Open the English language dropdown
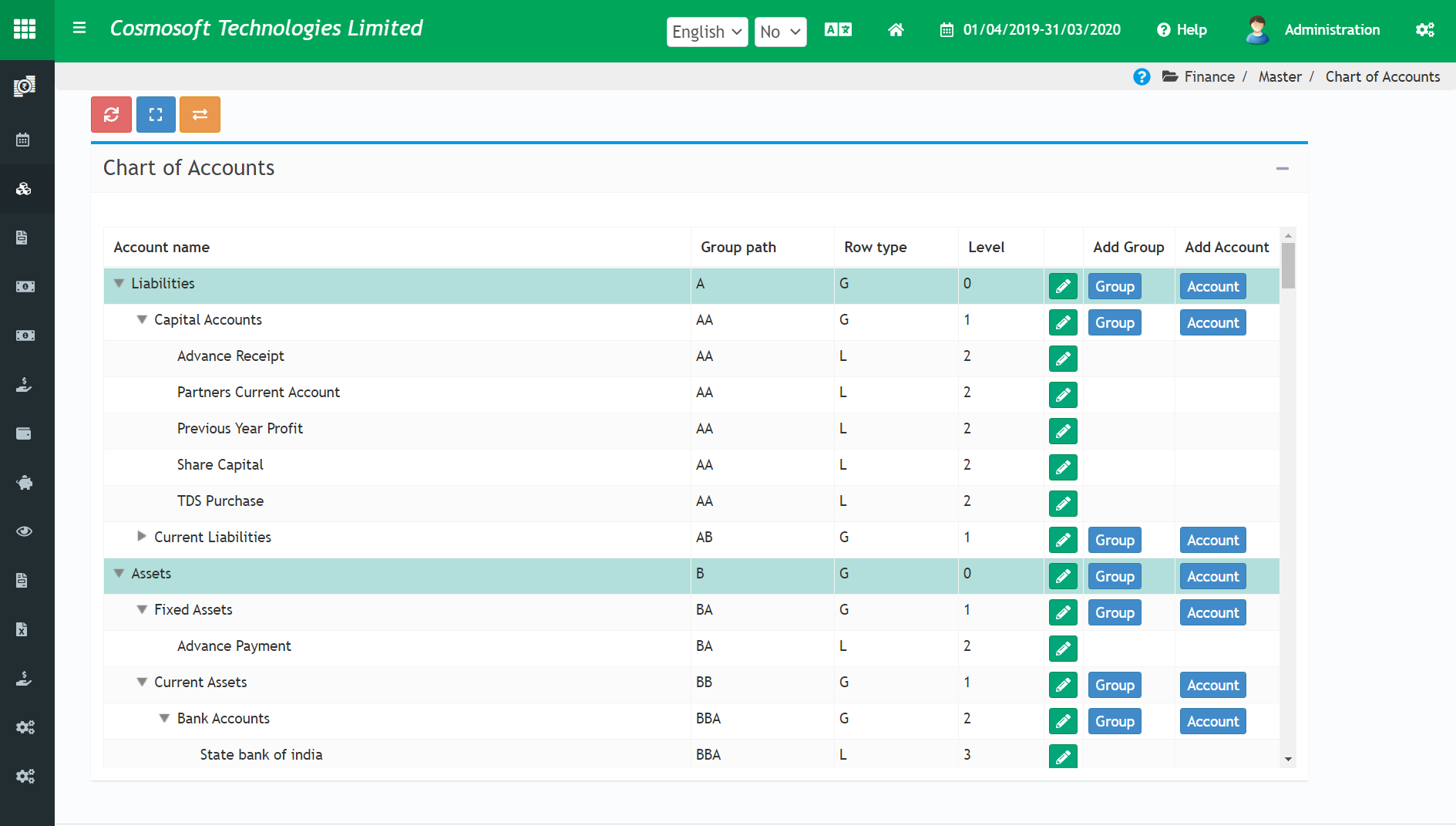This screenshot has width=1456, height=826. click(707, 32)
